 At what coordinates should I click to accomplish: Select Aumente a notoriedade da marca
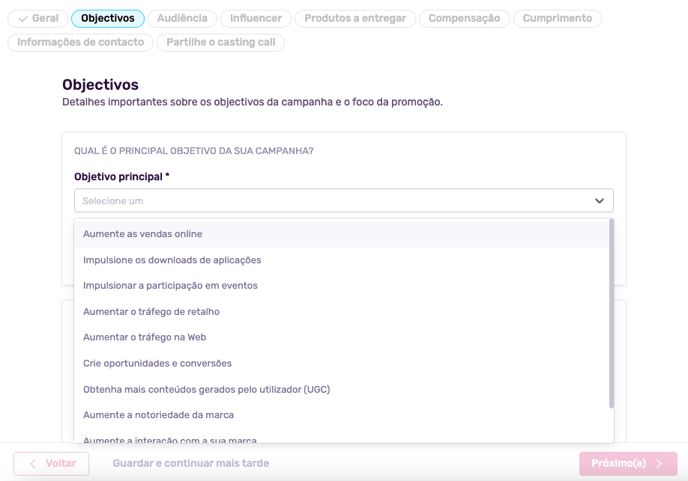(x=341, y=415)
